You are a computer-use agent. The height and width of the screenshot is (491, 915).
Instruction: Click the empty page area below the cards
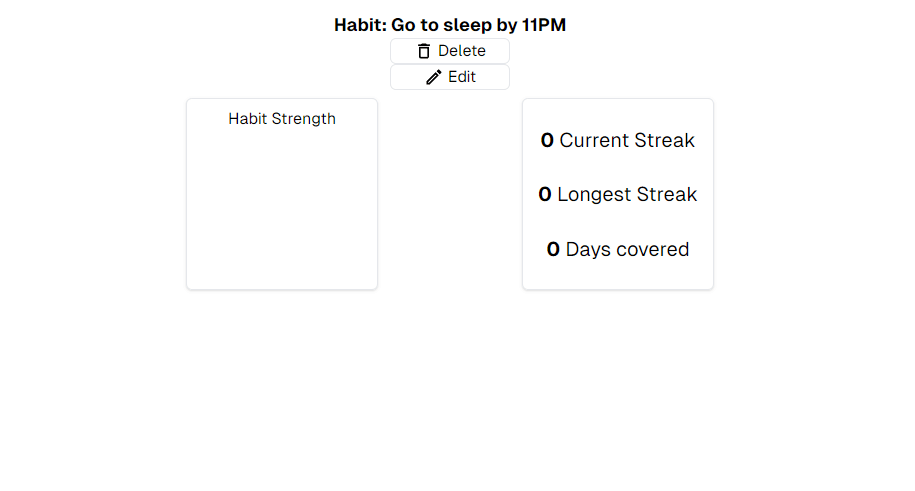click(x=450, y=391)
